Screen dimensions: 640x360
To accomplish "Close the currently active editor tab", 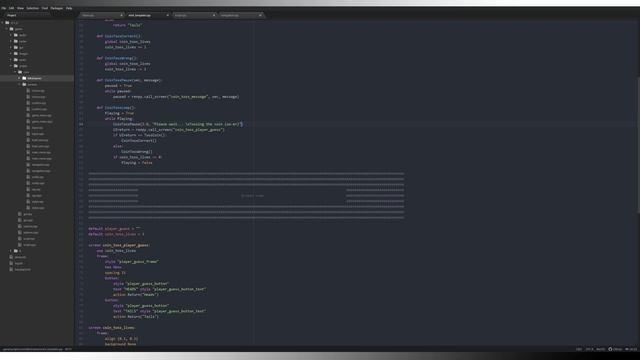I will coord(167,15).
